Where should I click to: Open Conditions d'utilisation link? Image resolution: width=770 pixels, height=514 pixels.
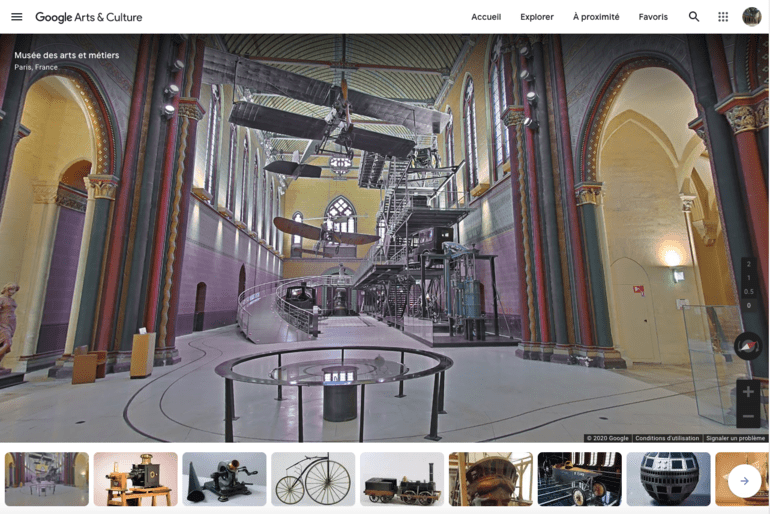point(667,438)
